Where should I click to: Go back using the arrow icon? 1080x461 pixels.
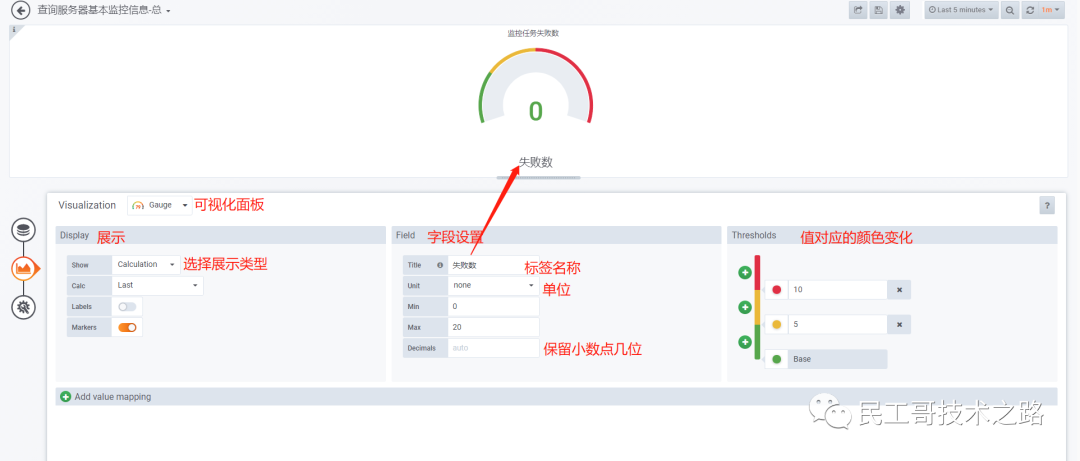(21, 10)
